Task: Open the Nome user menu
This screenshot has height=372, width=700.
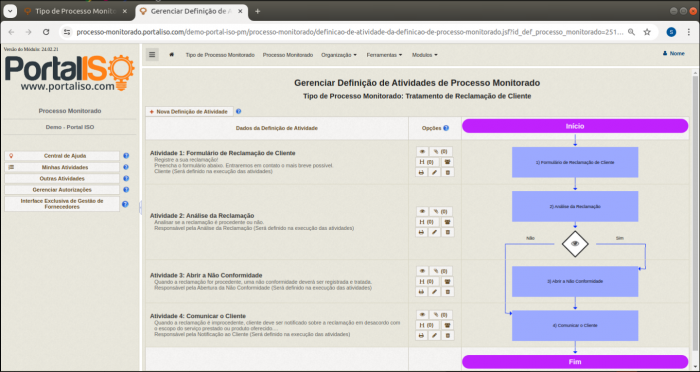Action: click(x=674, y=54)
